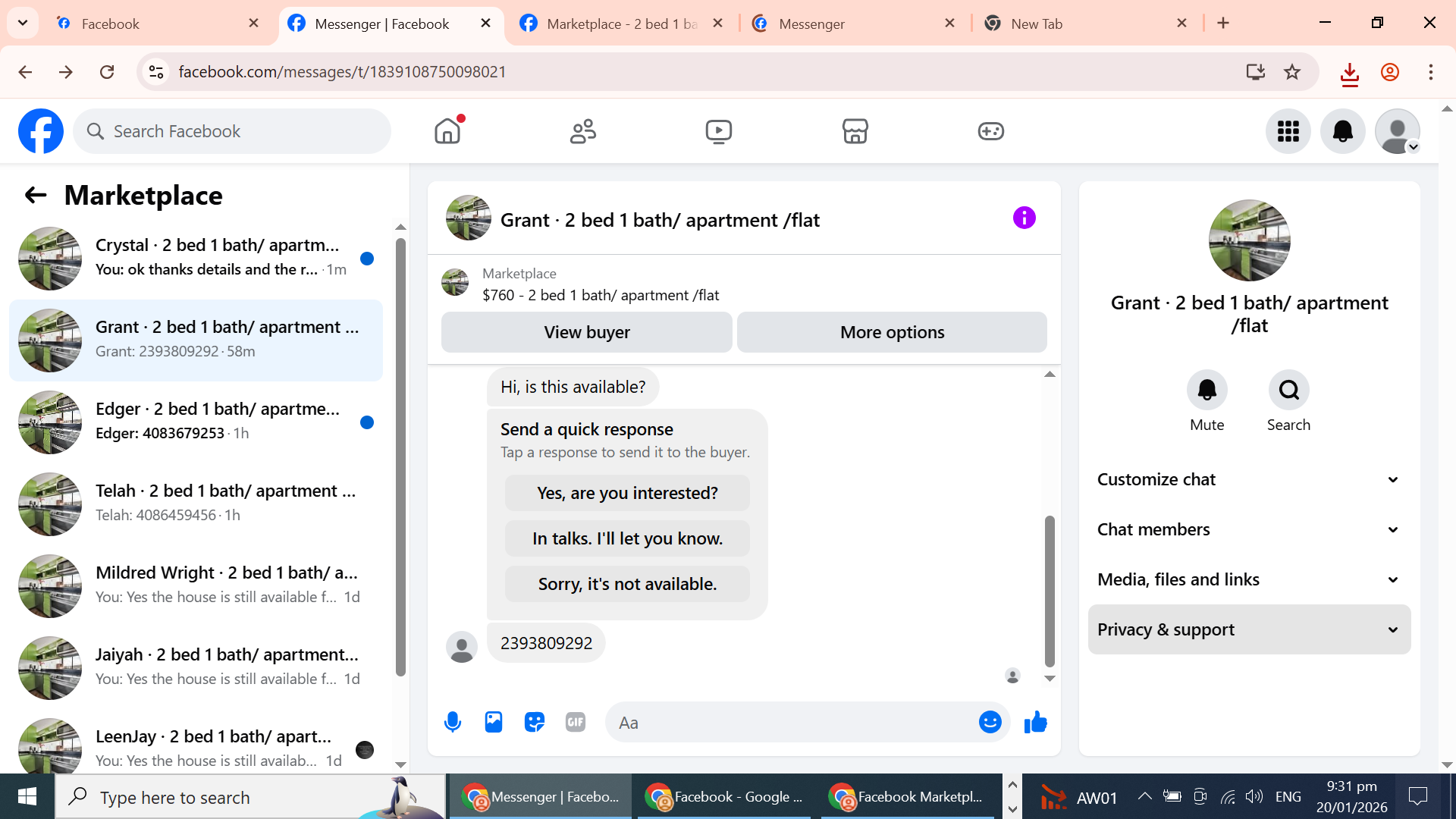Record a voice clip with microphone icon
Image resolution: width=1456 pixels, height=819 pixels.
pyautogui.click(x=453, y=722)
